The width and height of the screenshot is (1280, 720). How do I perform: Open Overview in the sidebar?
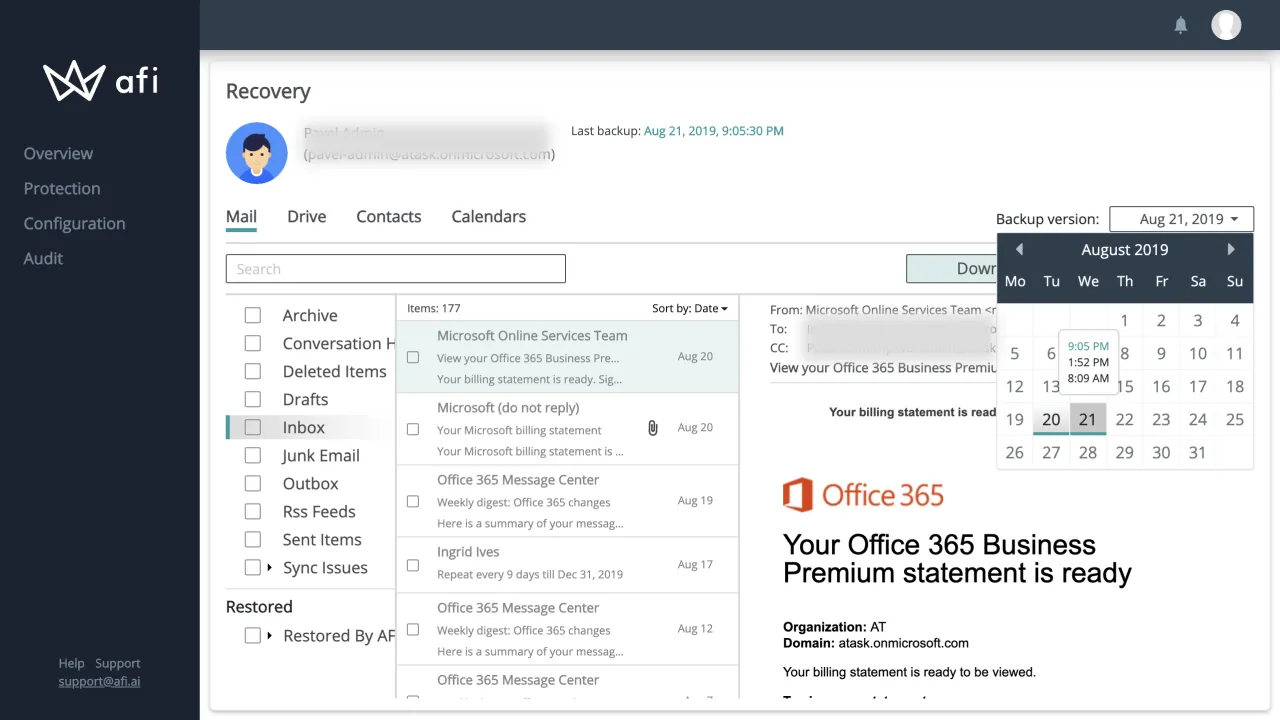58,153
